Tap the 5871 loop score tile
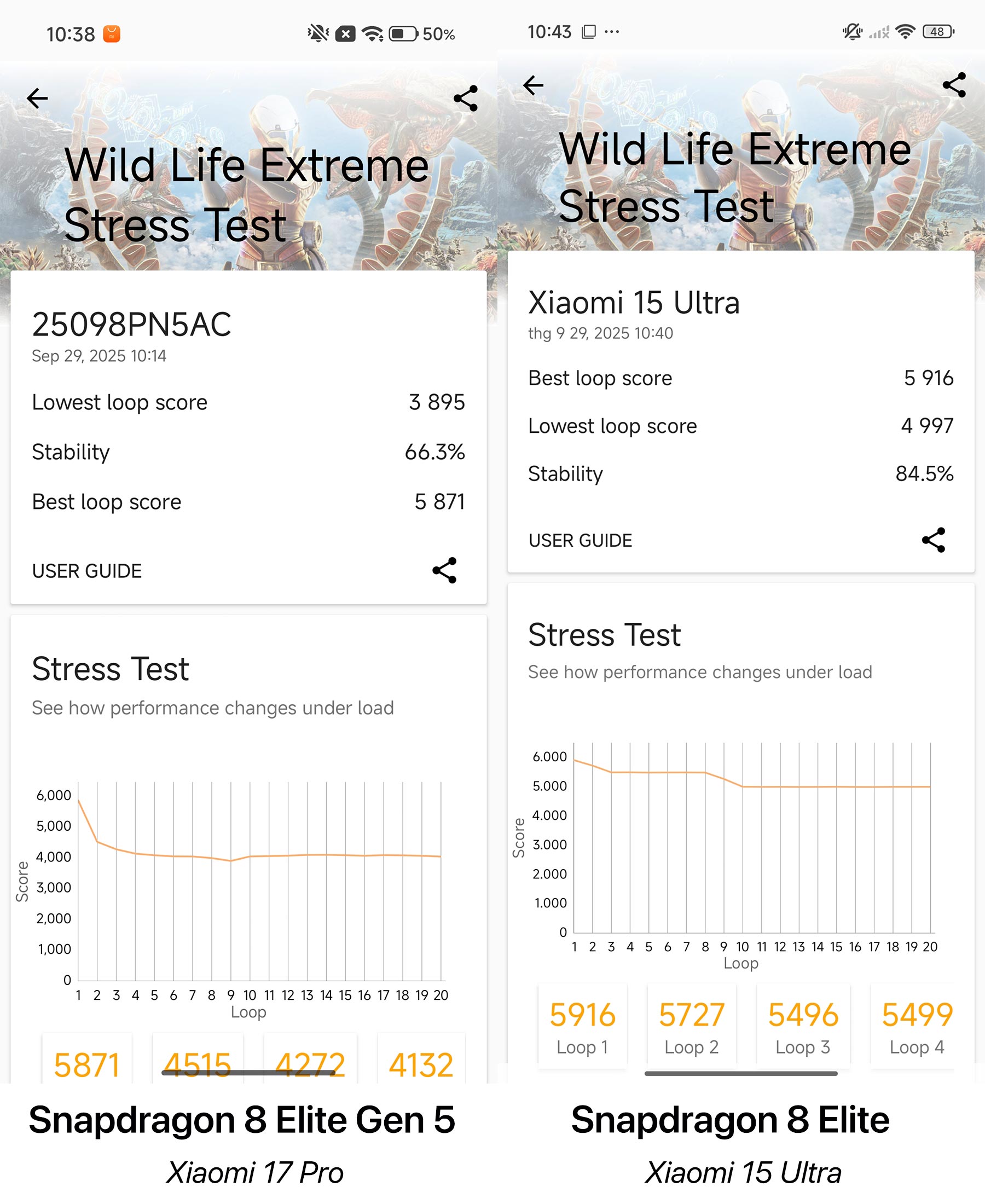This screenshot has height=1204, width=985. point(87,1062)
